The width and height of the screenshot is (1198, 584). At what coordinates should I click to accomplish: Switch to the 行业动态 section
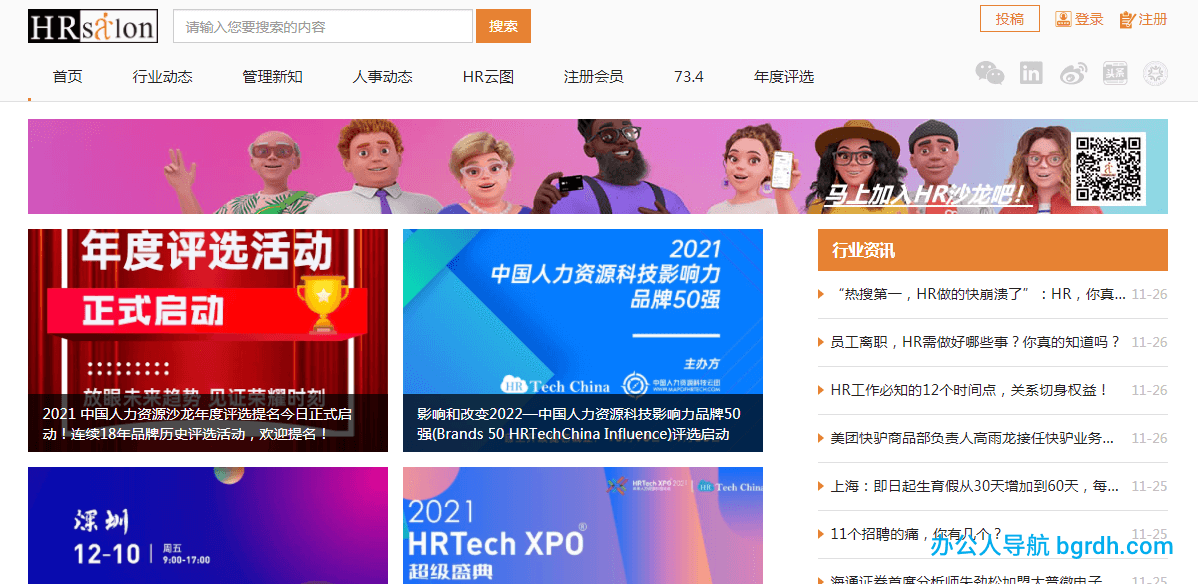click(x=163, y=76)
